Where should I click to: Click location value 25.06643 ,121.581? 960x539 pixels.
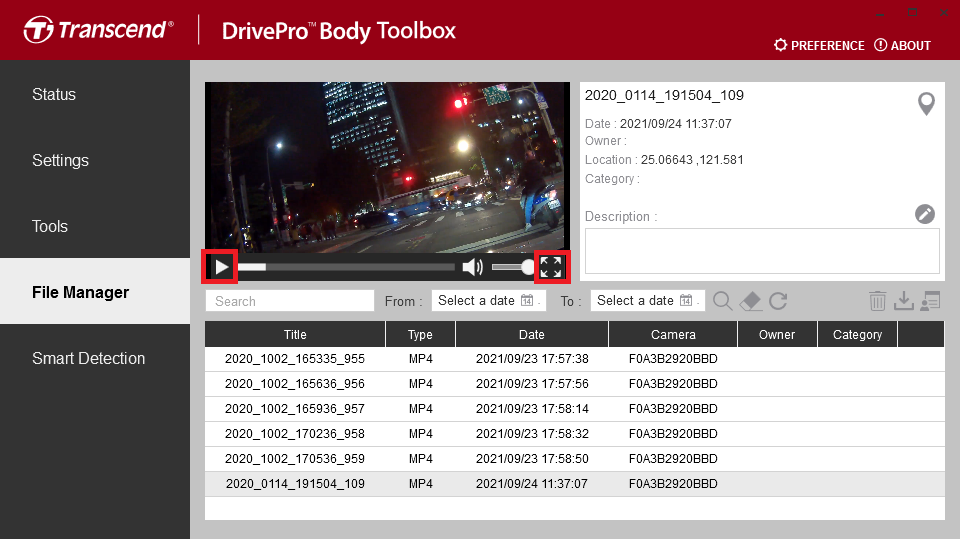coord(692,160)
